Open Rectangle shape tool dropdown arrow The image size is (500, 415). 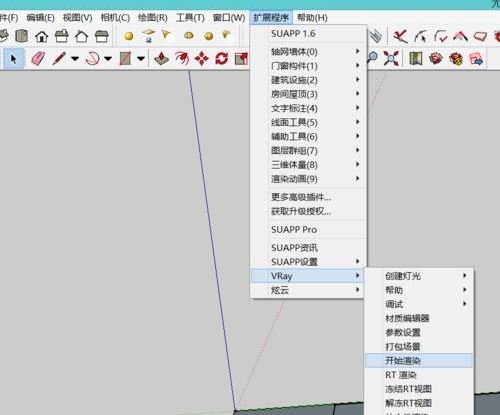point(141,59)
